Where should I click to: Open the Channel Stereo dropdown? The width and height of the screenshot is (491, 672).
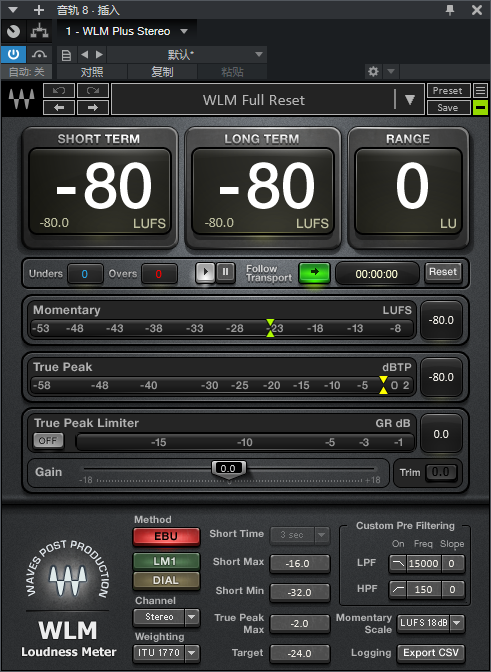tap(166, 617)
